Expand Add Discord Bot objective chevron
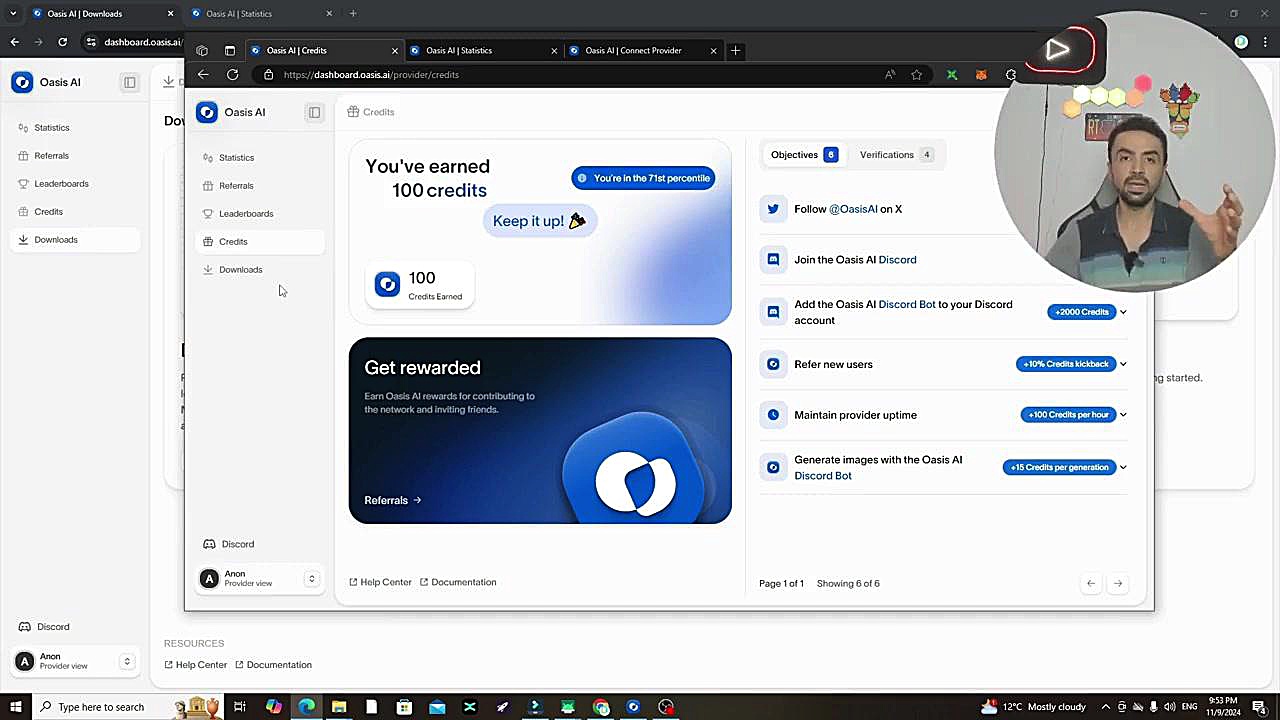1280x720 pixels. pyautogui.click(x=1123, y=312)
